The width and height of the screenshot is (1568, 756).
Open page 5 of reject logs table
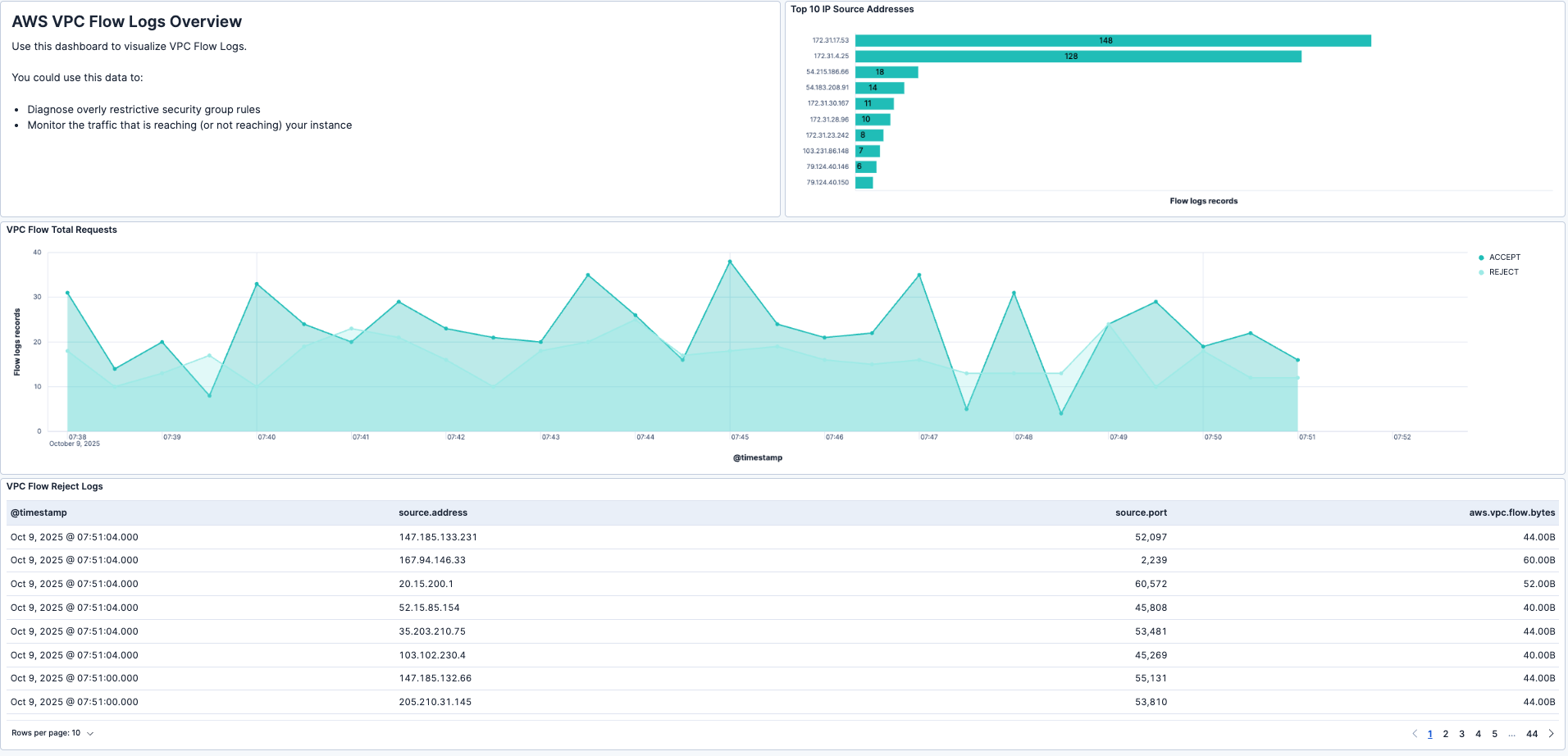coord(1494,734)
